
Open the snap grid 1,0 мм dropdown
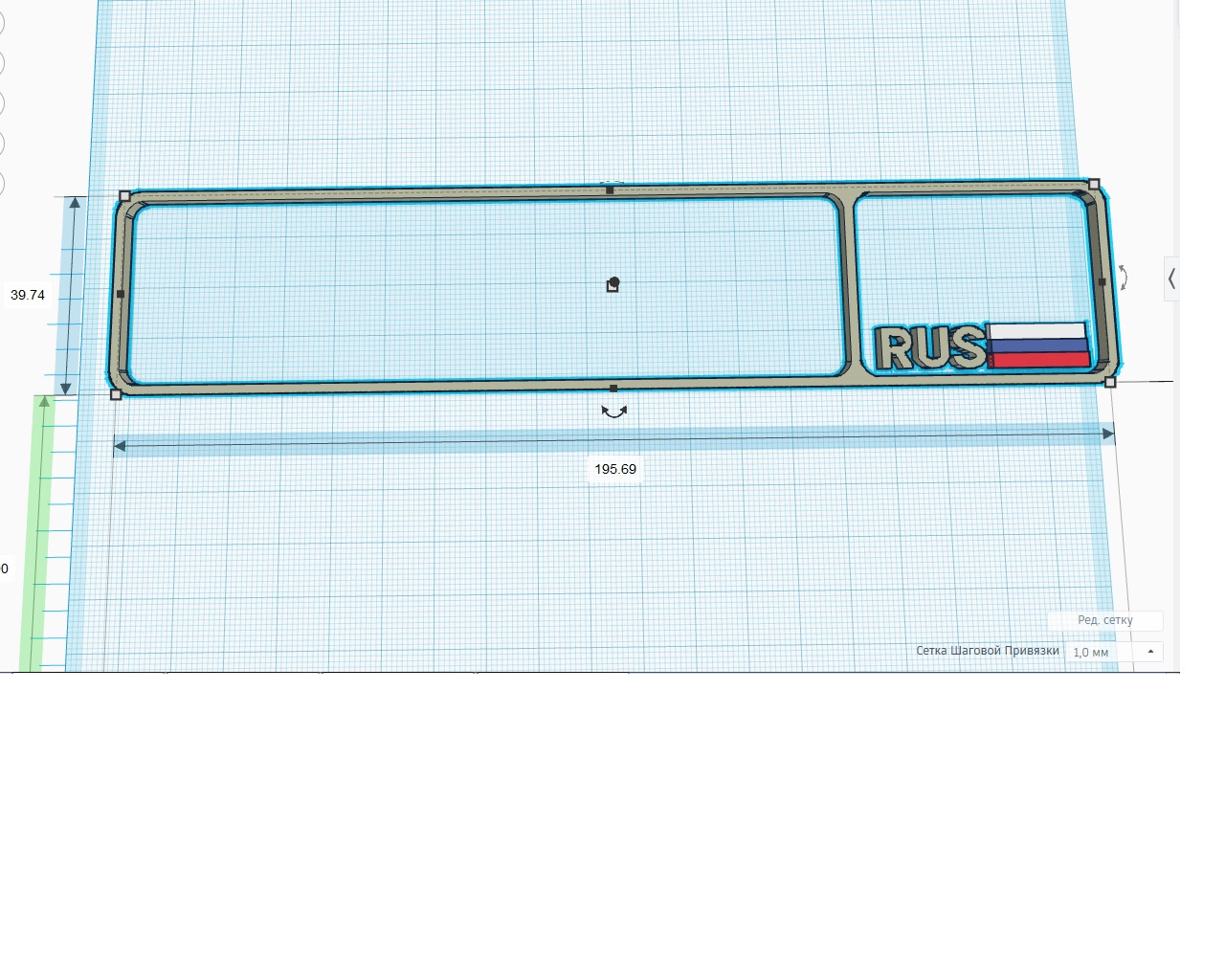click(x=1114, y=652)
